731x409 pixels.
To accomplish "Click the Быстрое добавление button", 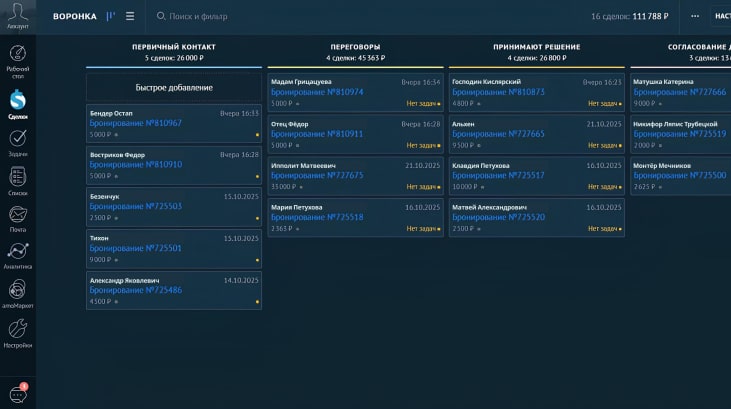I will click(174, 87).
